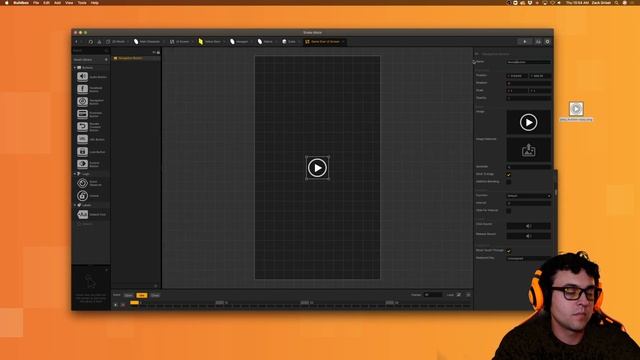The height and width of the screenshot is (360, 640).
Task: Click the add plus icon beside Asset Library
Action: point(107,60)
